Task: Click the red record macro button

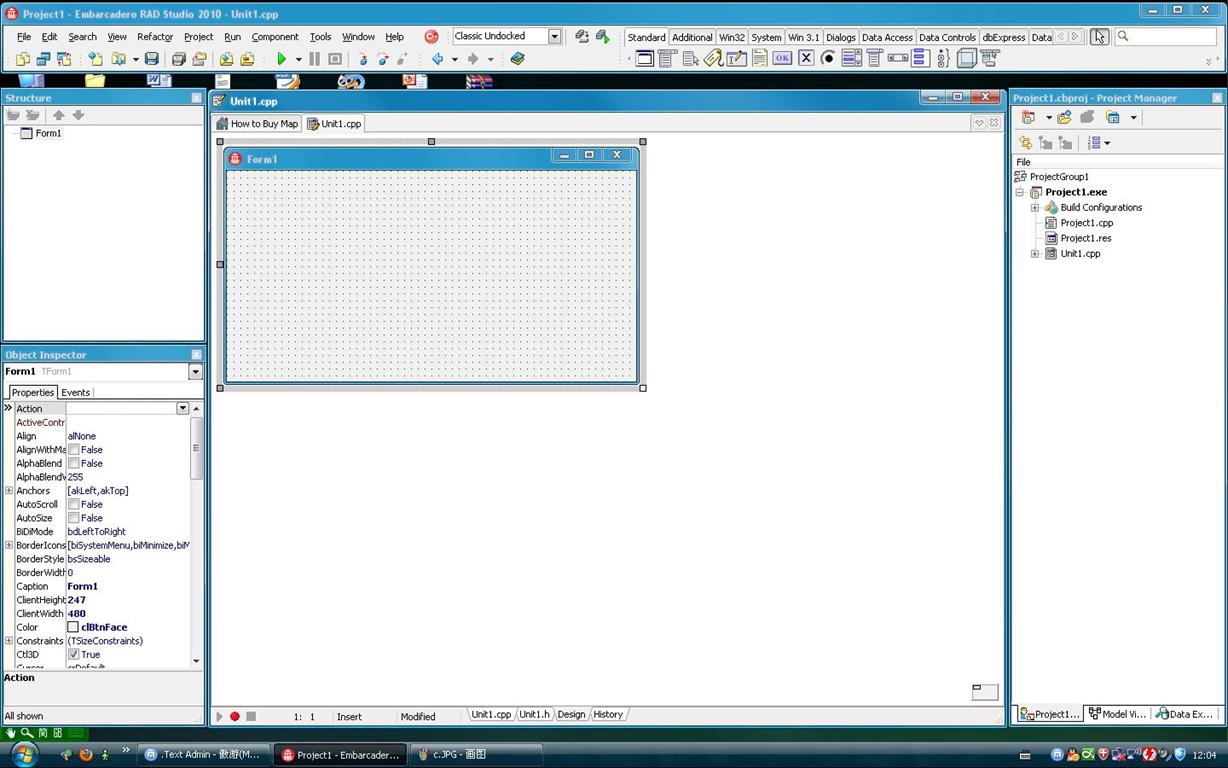Action: pyautogui.click(x=235, y=716)
